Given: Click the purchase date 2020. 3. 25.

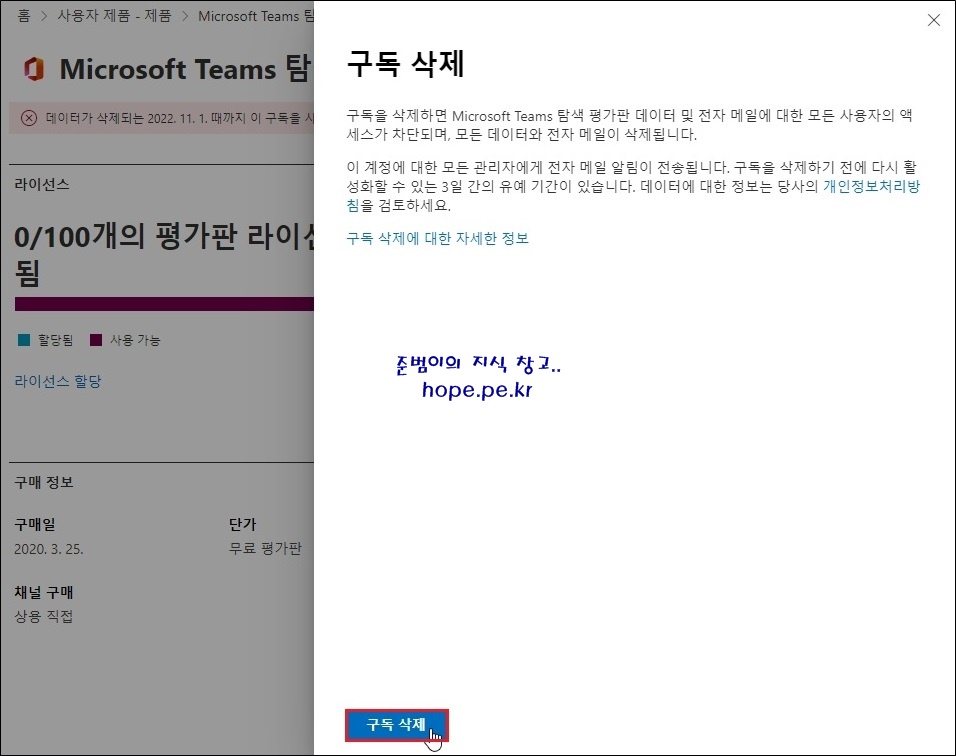Looking at the screenshot, I should click(49, 549).
